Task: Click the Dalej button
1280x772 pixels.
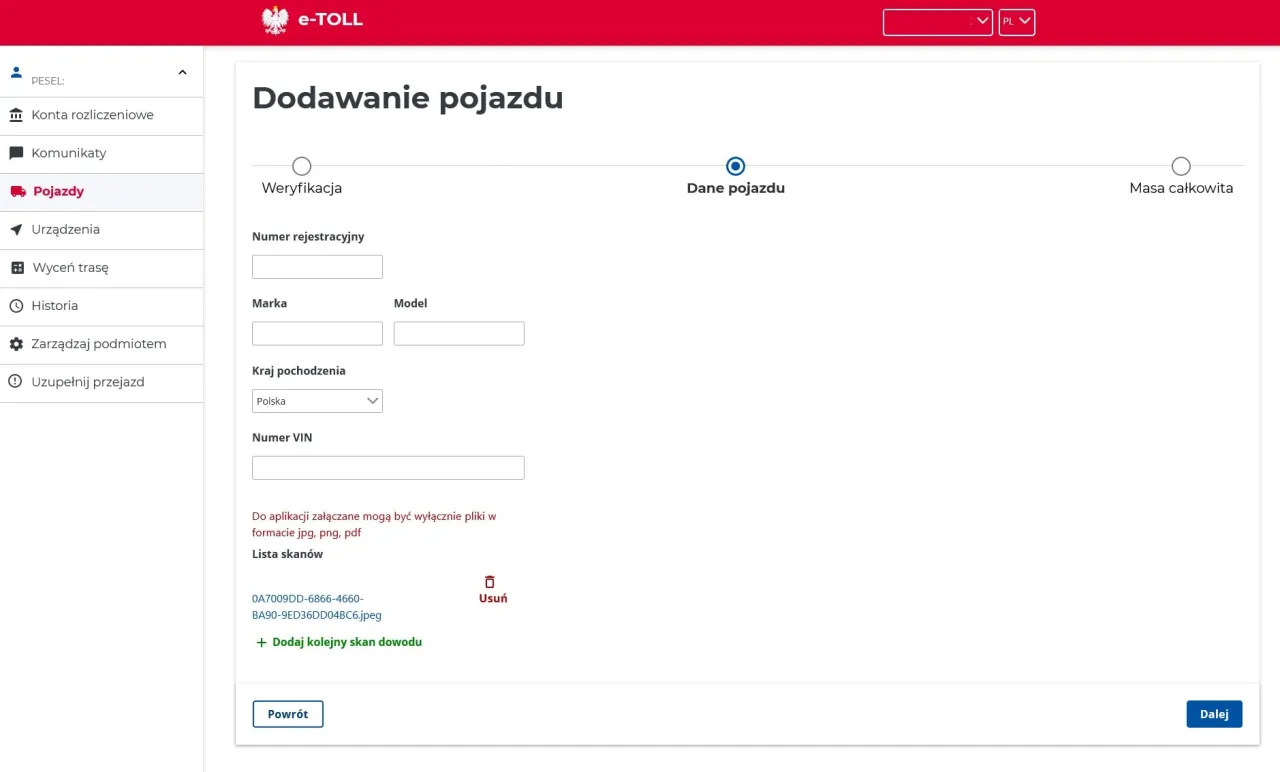Action: click(1214, 713)
